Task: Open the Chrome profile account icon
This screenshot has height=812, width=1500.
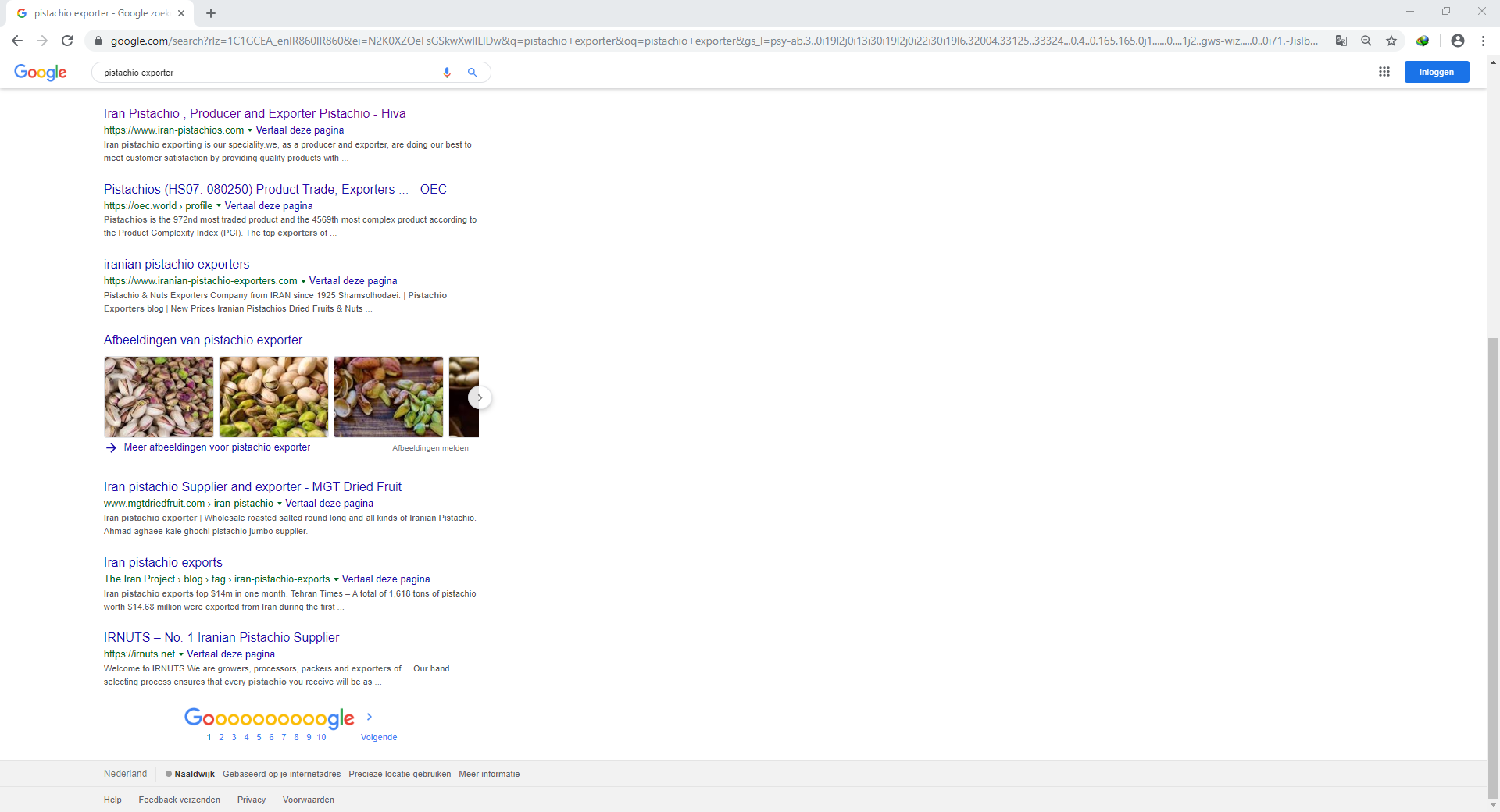Action: [x=1458, y=41]
